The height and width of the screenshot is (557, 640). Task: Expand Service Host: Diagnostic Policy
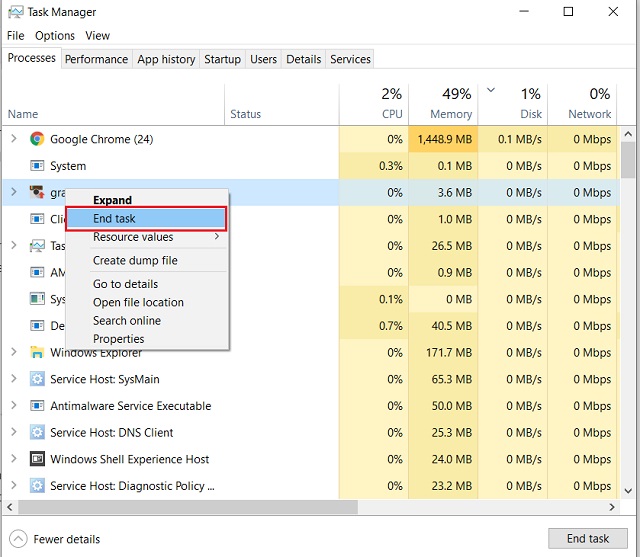[14, 485]
